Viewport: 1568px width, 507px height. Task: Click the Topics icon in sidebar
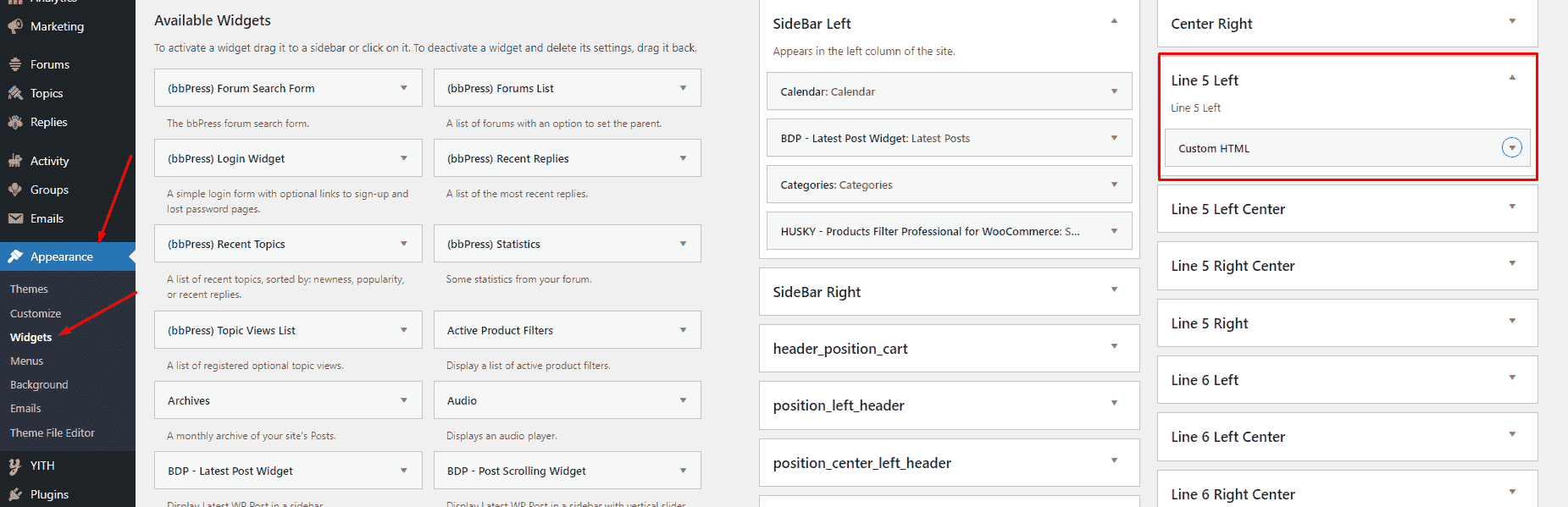[15, 93]
